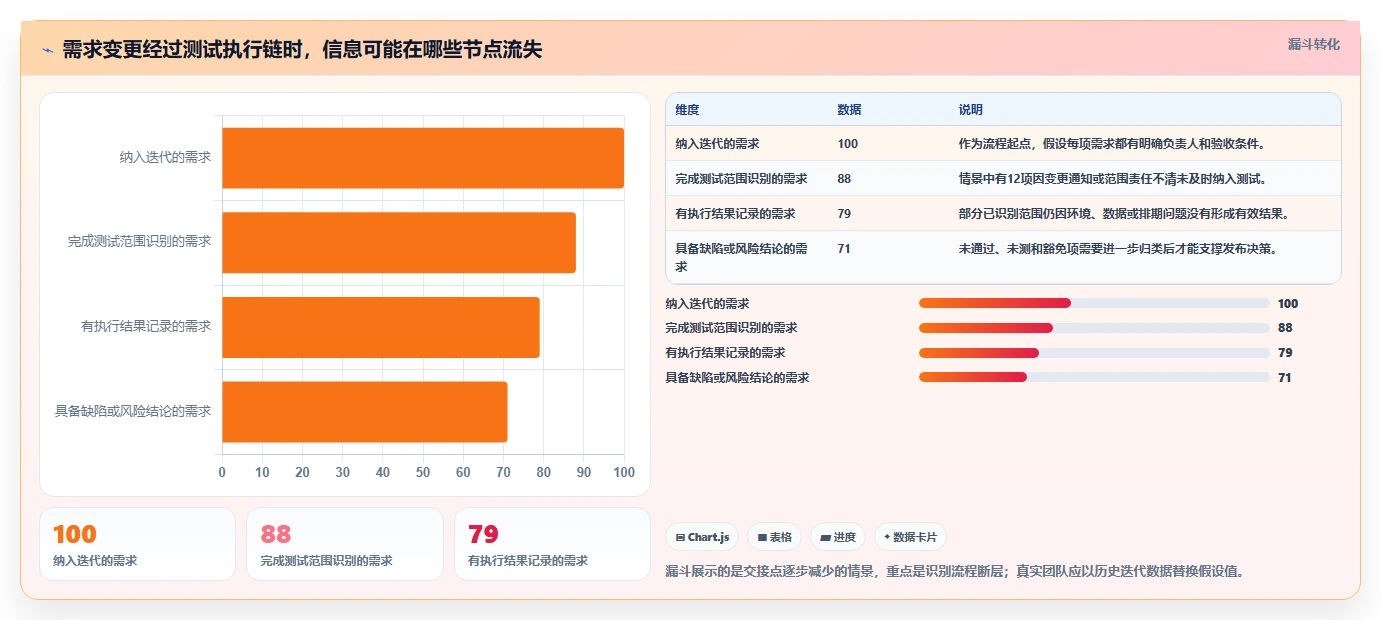Viewport: 1381px width, 620px height.
Task: Click the 说明 table column header
Action: coord(970,109)
